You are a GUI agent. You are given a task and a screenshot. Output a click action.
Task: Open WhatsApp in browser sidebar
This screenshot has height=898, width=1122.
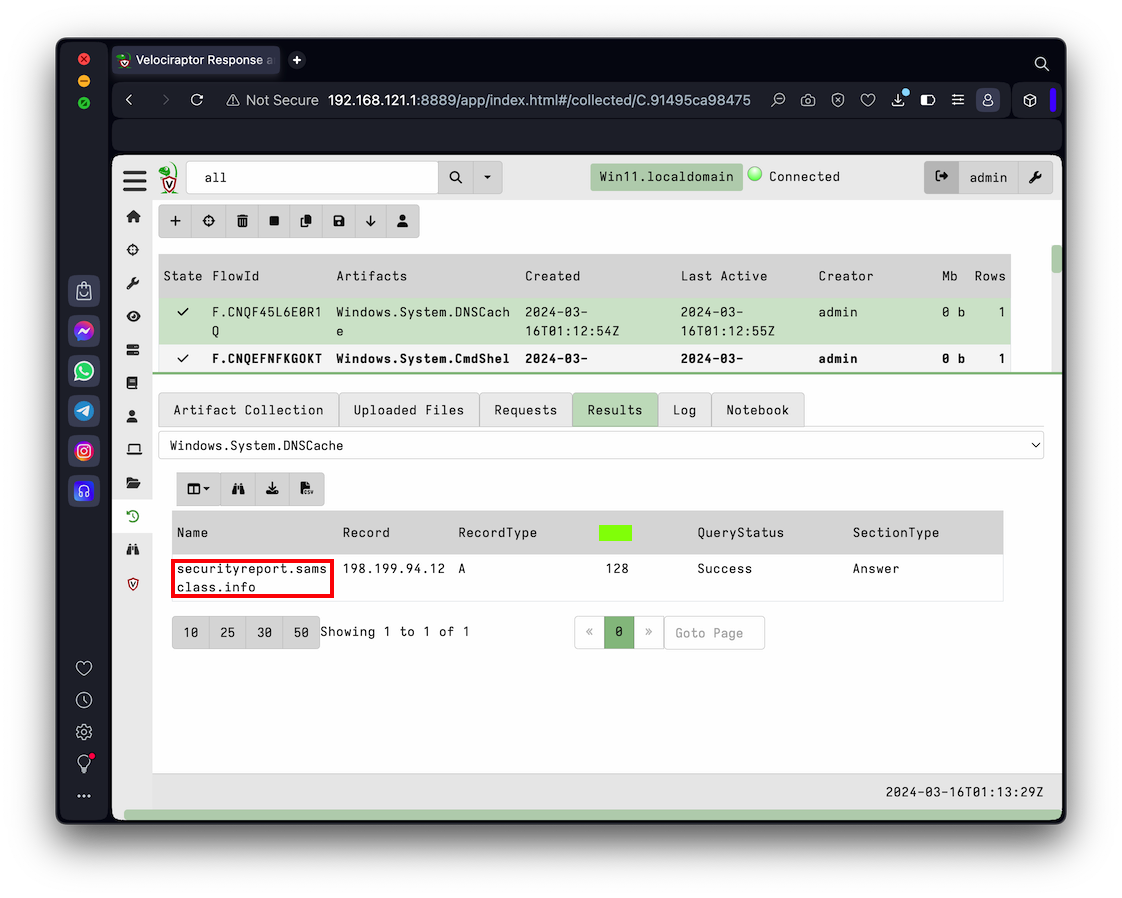point(84,371)
